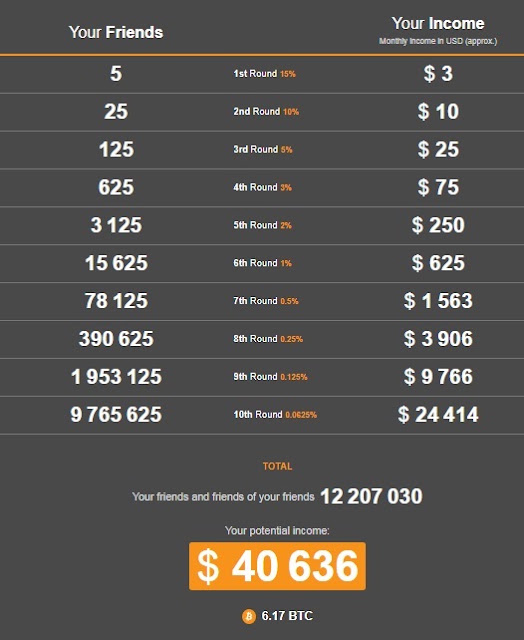Viewport: 524px width, 640px height.
Task: Select the $ 9 766 income value
Action: click(x=438, y=377)
